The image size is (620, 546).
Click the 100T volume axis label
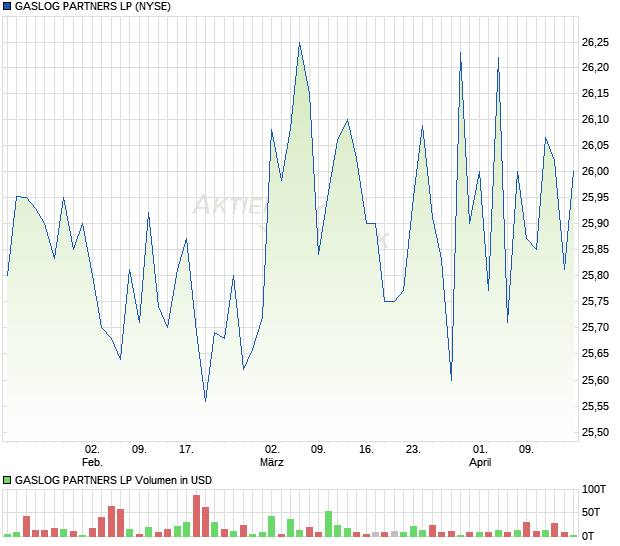594,489
